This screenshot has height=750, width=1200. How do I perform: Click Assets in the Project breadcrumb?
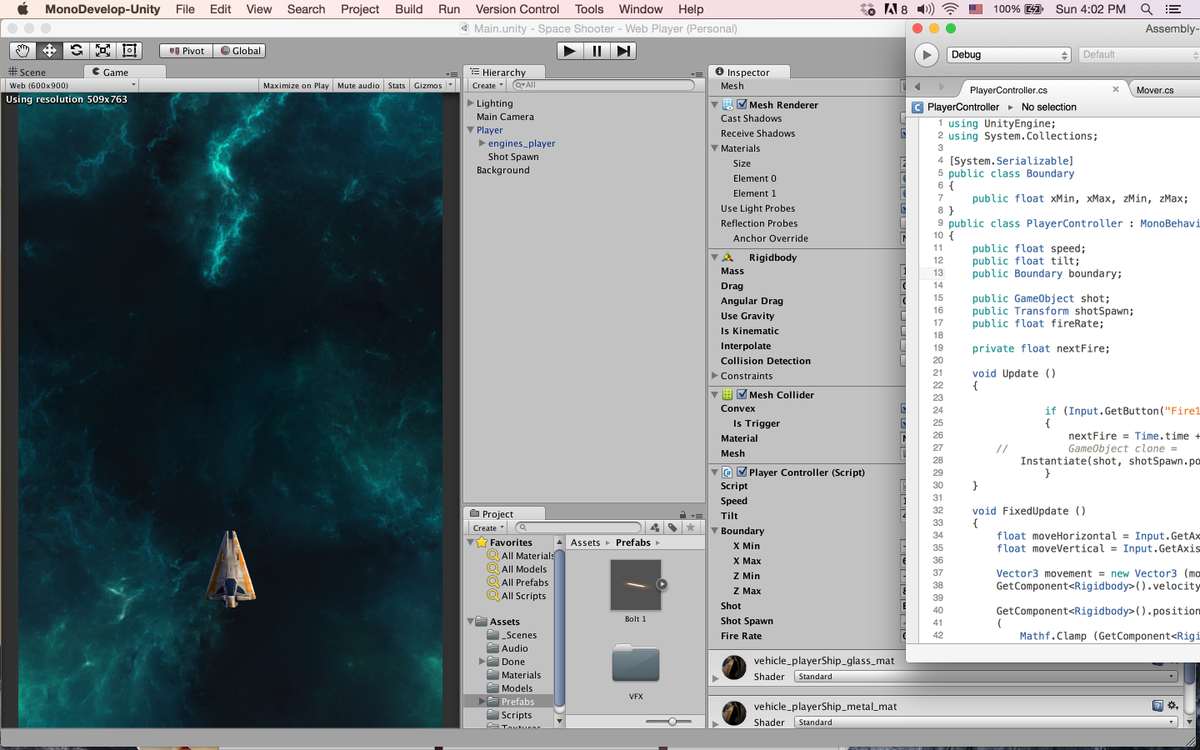[x=585, y=542]
